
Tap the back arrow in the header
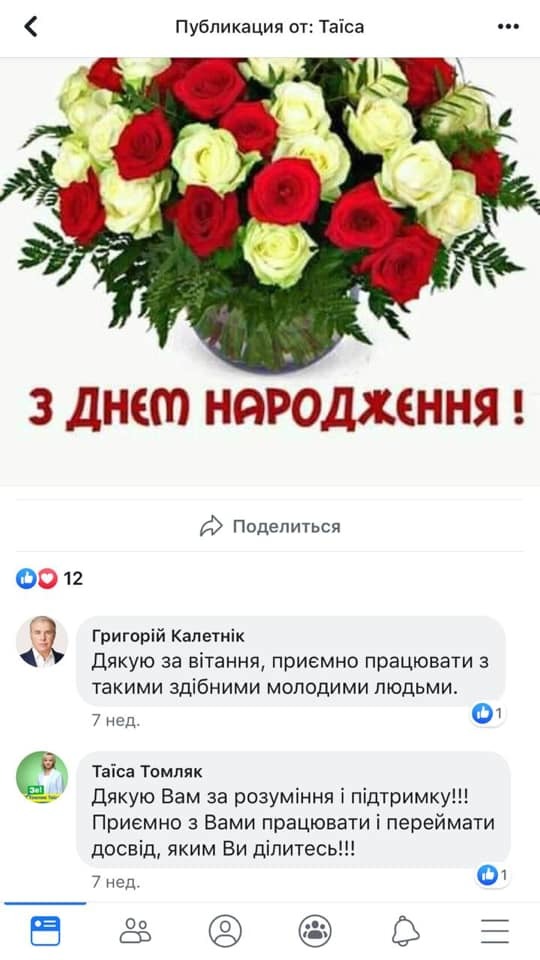31,26
